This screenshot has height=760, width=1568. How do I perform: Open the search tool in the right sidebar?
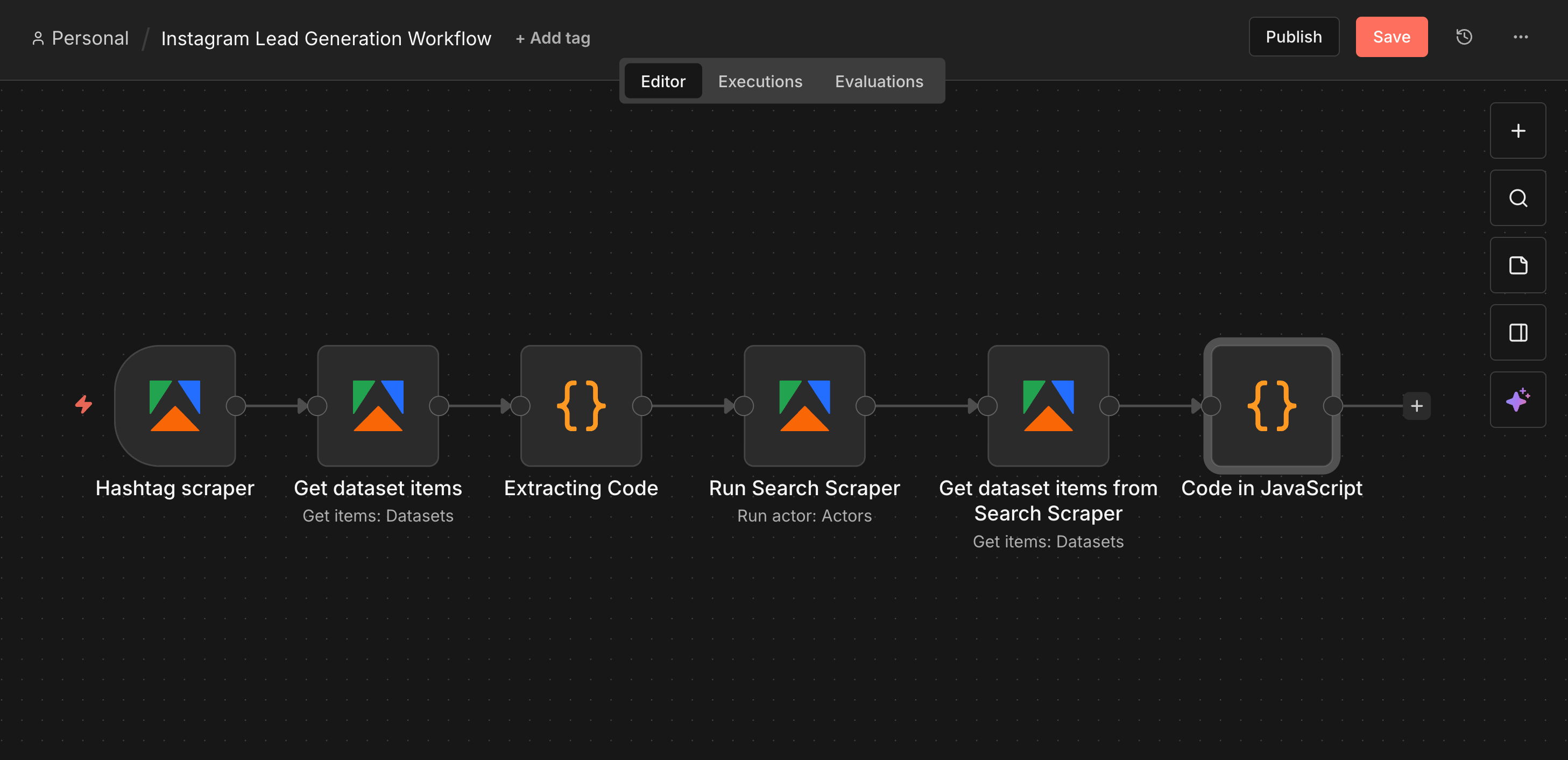point(1517,198)
